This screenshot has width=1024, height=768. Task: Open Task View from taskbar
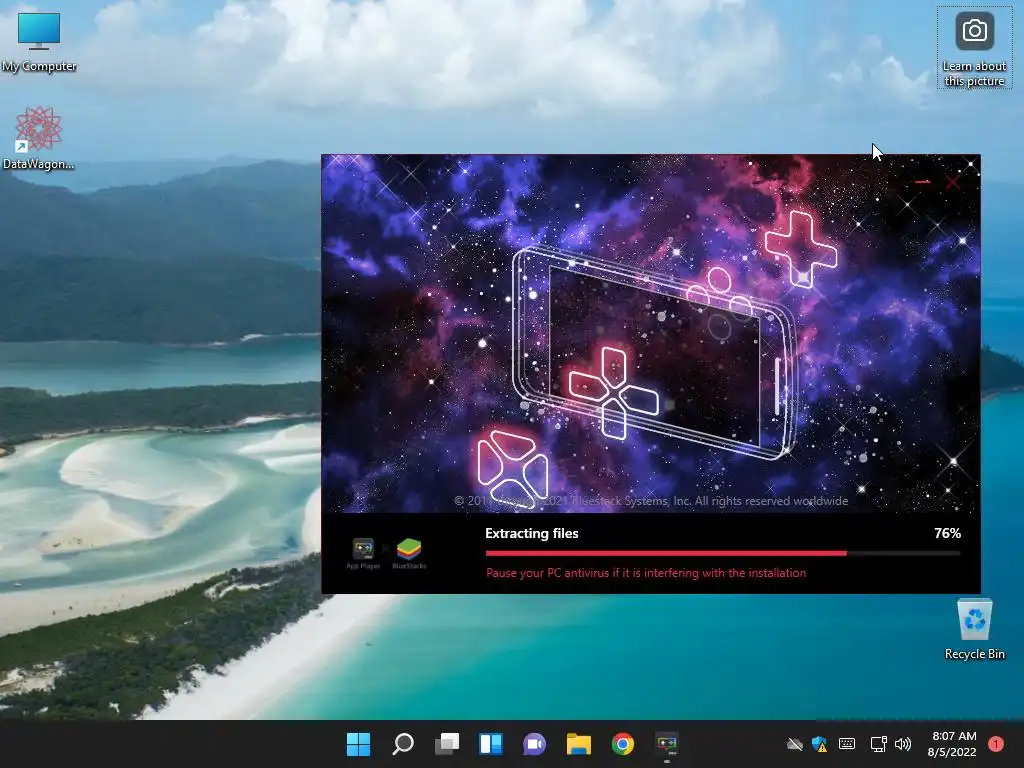click(447, 744)
